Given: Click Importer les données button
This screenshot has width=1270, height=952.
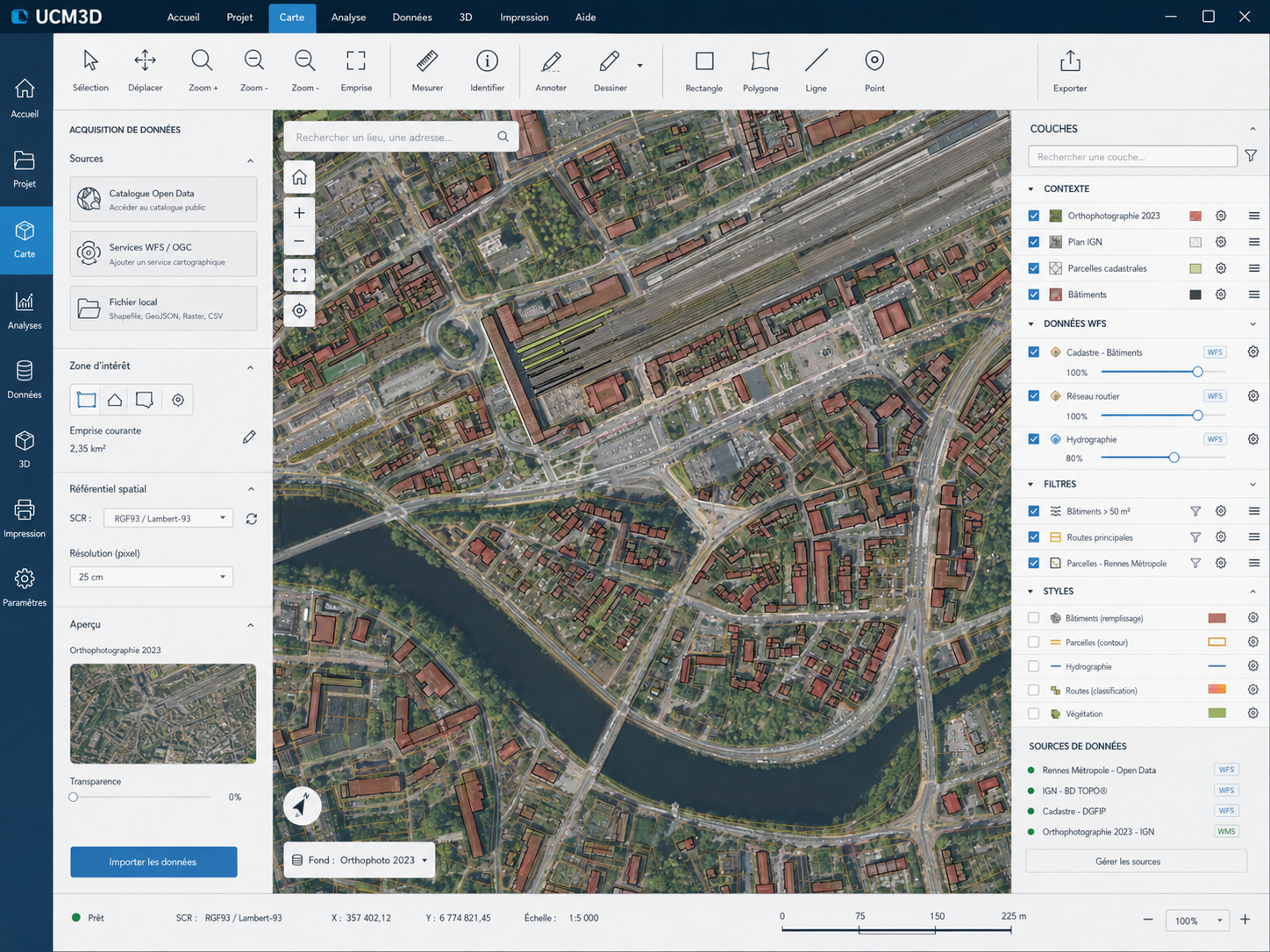Looking at the screenshot, I should point(153,862).
